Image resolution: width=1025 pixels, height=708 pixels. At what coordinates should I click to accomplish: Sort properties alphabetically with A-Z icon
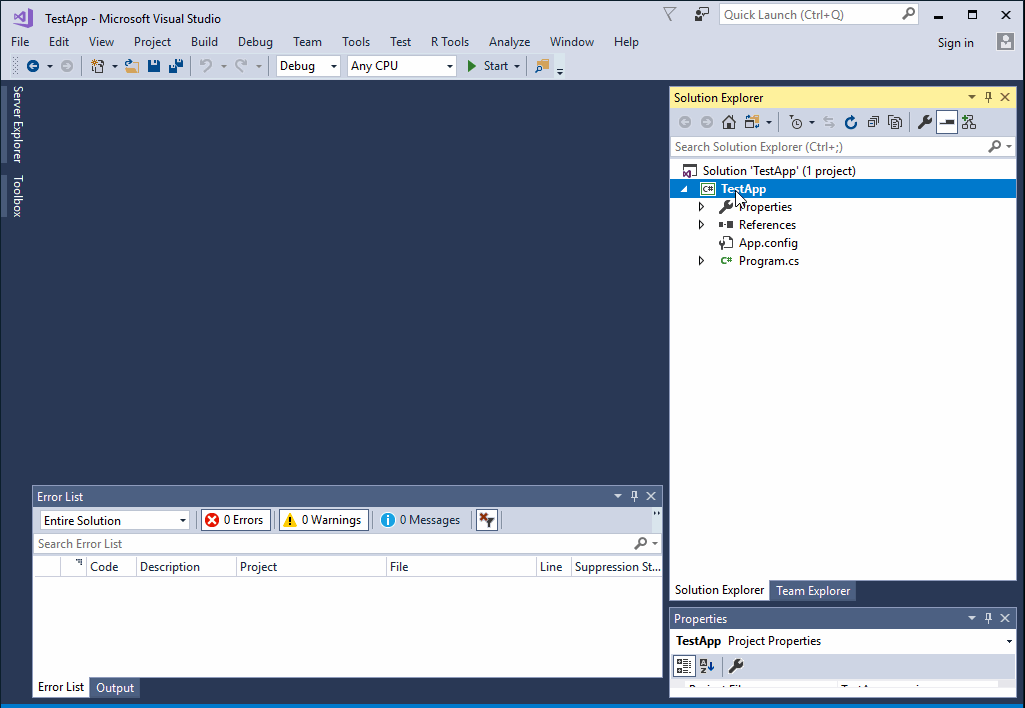(x=707, y=666)
